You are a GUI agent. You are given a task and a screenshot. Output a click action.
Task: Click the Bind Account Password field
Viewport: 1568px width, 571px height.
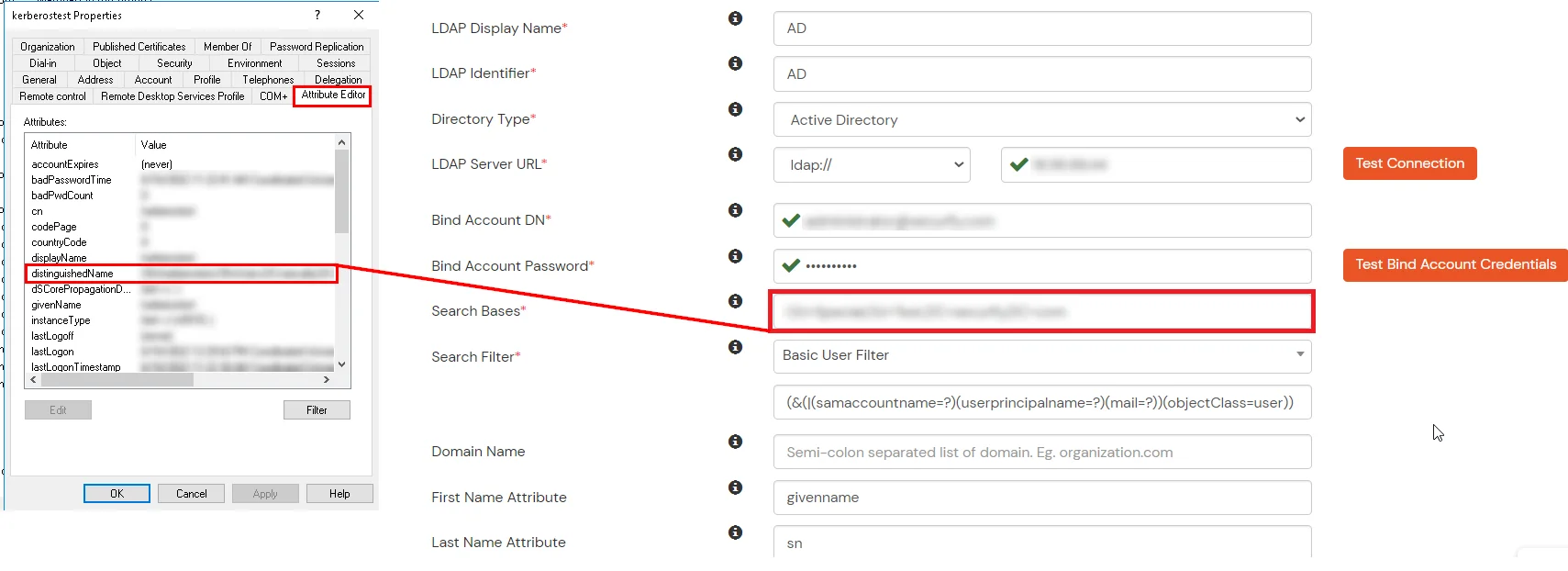1042,266
